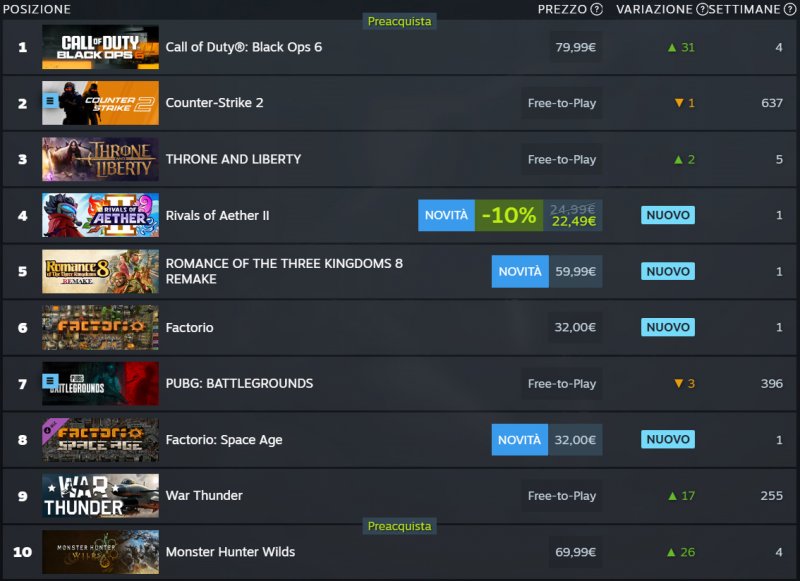Click the up arrow beside Monster Hunter Wilds

point(670,552)
